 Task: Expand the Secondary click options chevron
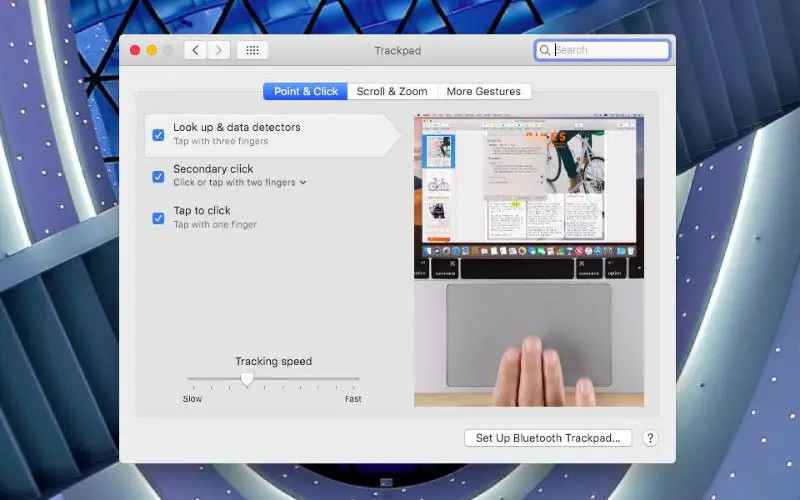coord(303,183)
